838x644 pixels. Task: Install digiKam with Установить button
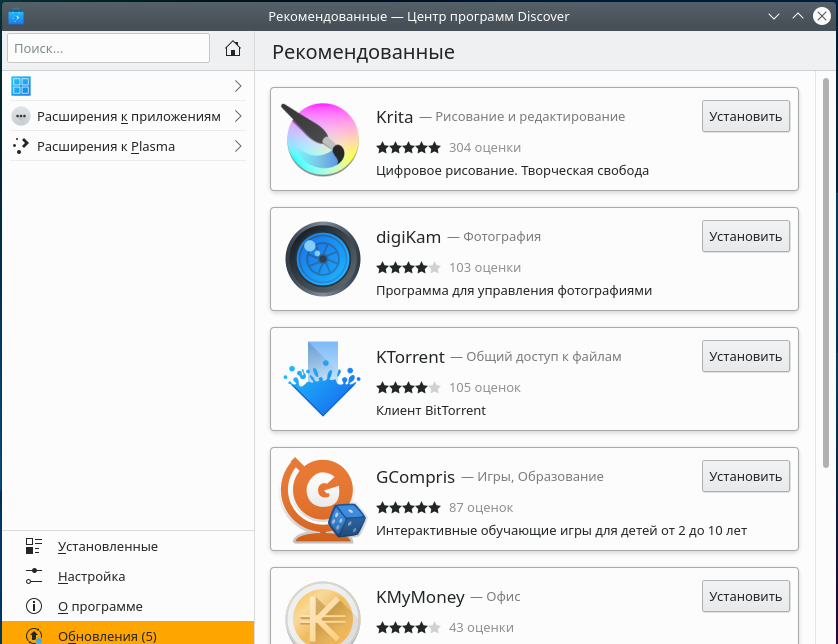click(746, 236)
